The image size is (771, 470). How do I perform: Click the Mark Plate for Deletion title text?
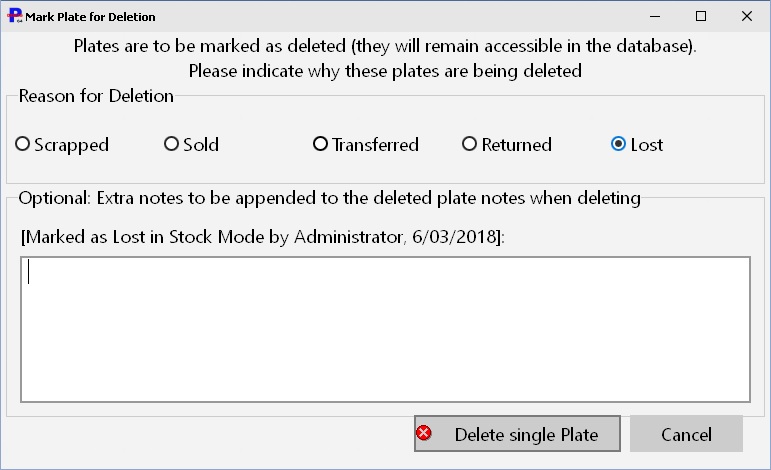pos(90,17)
